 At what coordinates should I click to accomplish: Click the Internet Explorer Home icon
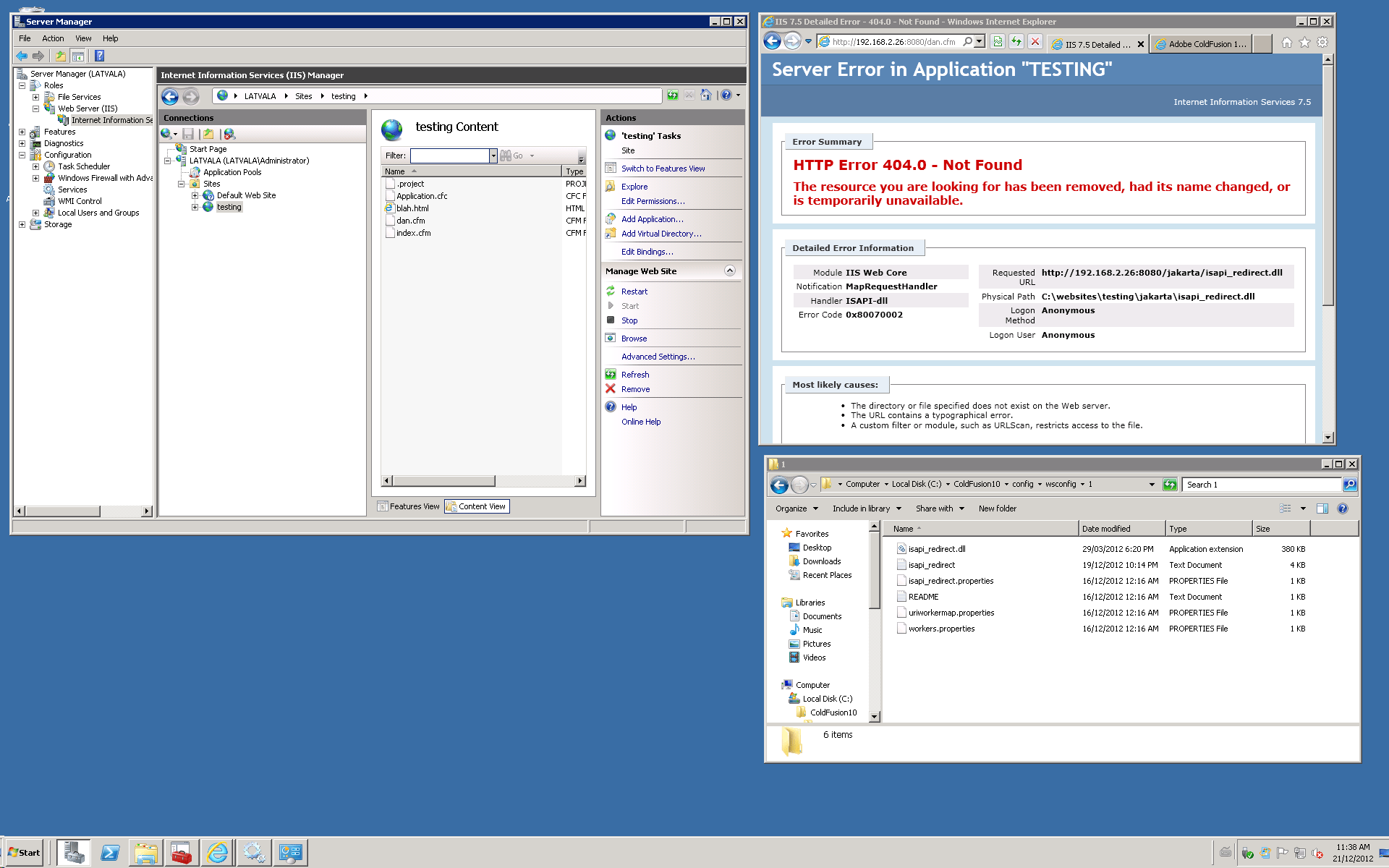(1286, 43)
